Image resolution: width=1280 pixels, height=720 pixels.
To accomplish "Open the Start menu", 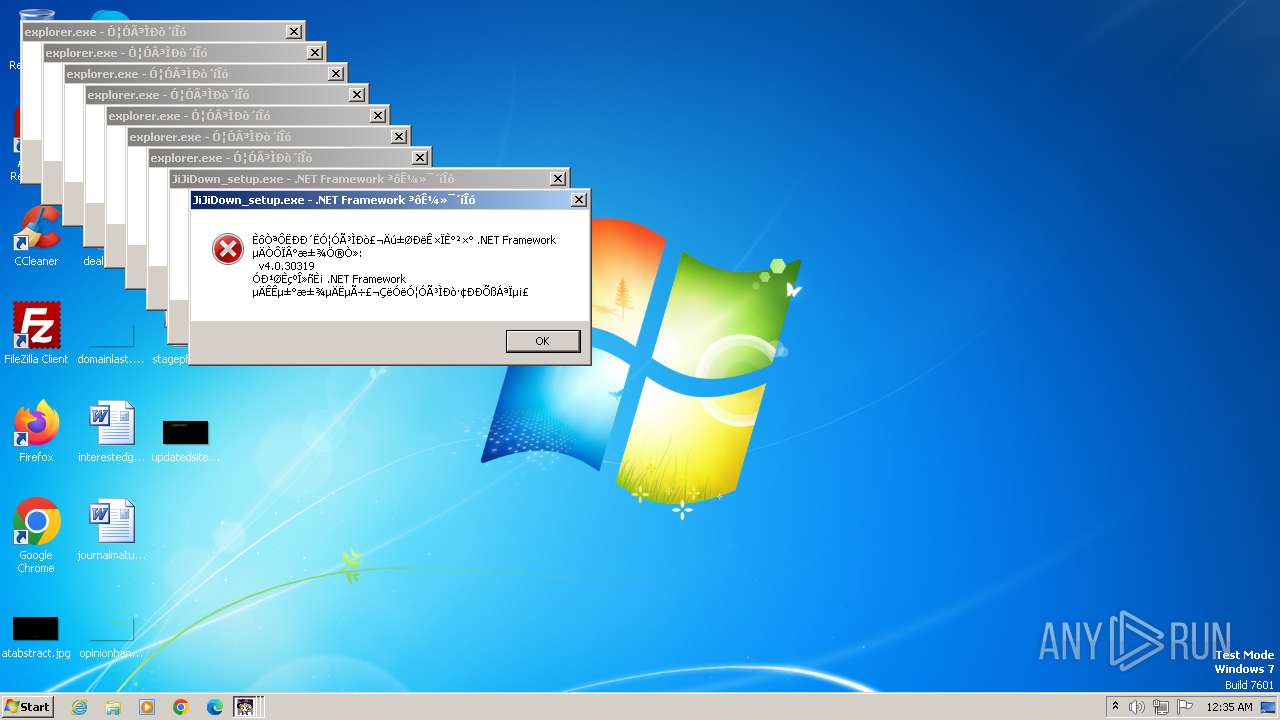I will (x=28, y=707).
